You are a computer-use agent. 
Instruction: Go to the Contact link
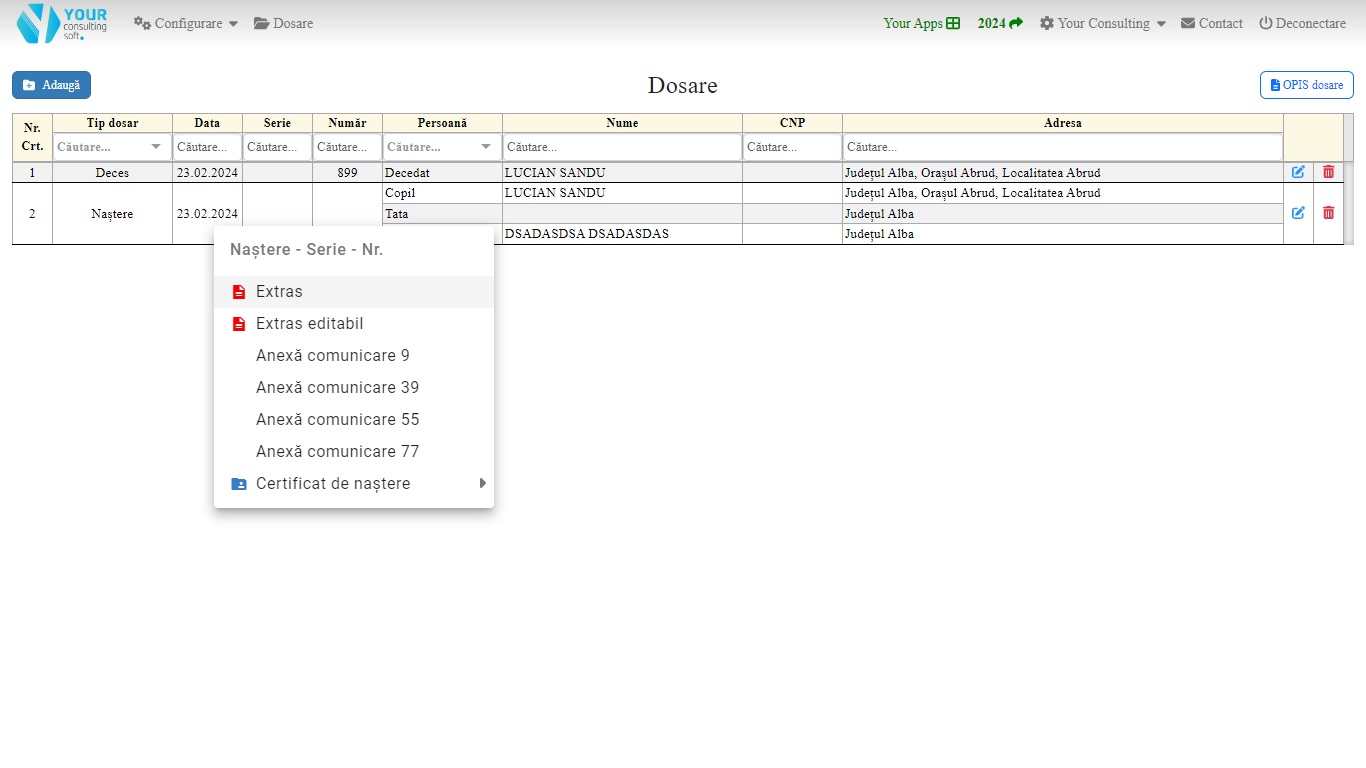coord(1211,23)
